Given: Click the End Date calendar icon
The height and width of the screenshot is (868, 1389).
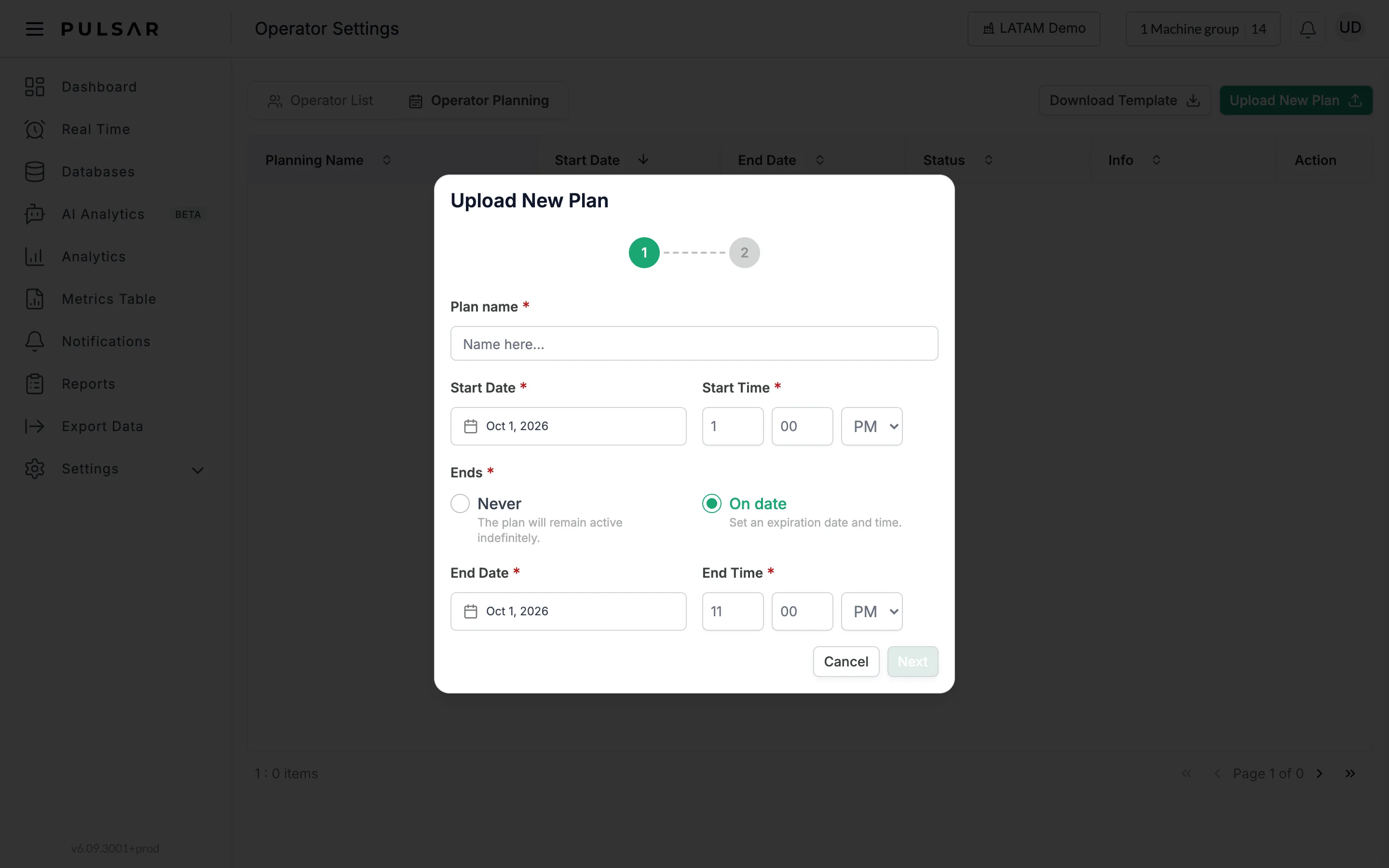Looking at the screenshot, I should (471, 611).
